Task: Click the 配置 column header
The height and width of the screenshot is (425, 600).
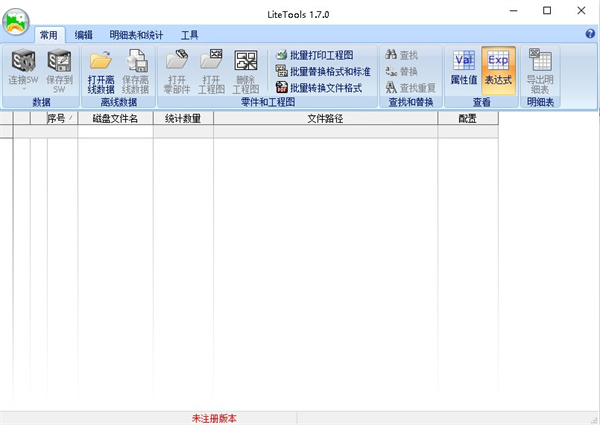Action: pos(468,118)
